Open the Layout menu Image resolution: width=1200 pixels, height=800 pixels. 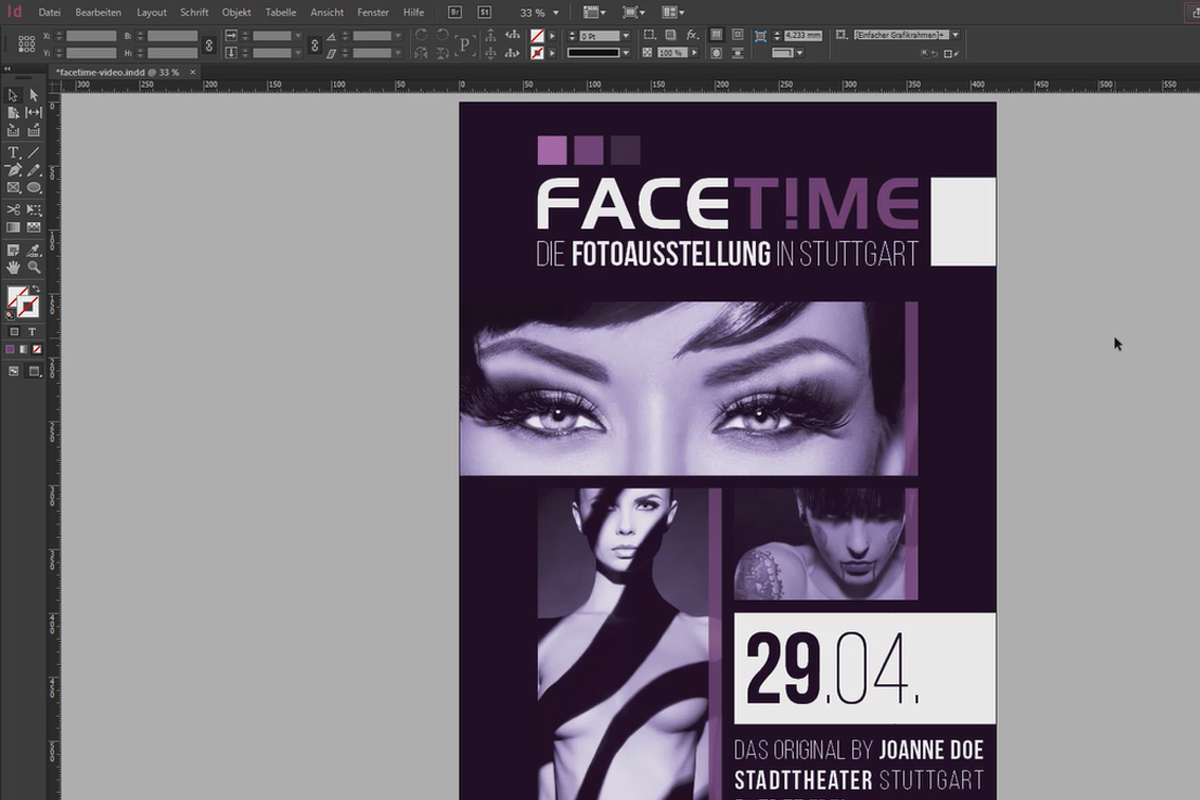151,13
